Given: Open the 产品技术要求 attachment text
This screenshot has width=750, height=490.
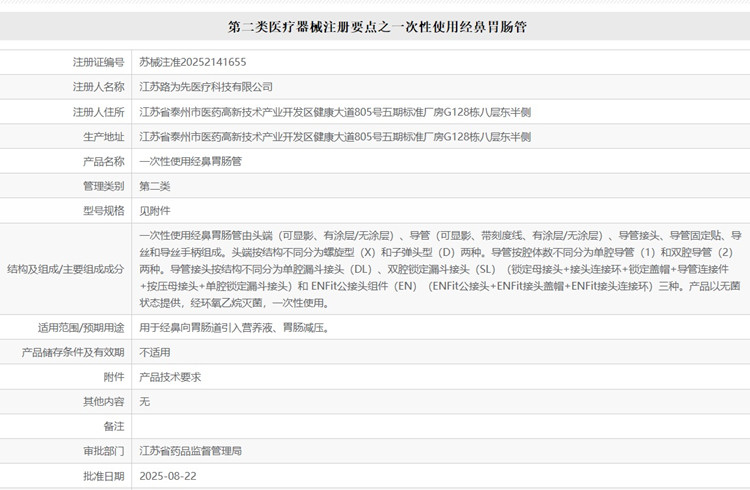Looking at the screenshot, I should pos(170,377).
